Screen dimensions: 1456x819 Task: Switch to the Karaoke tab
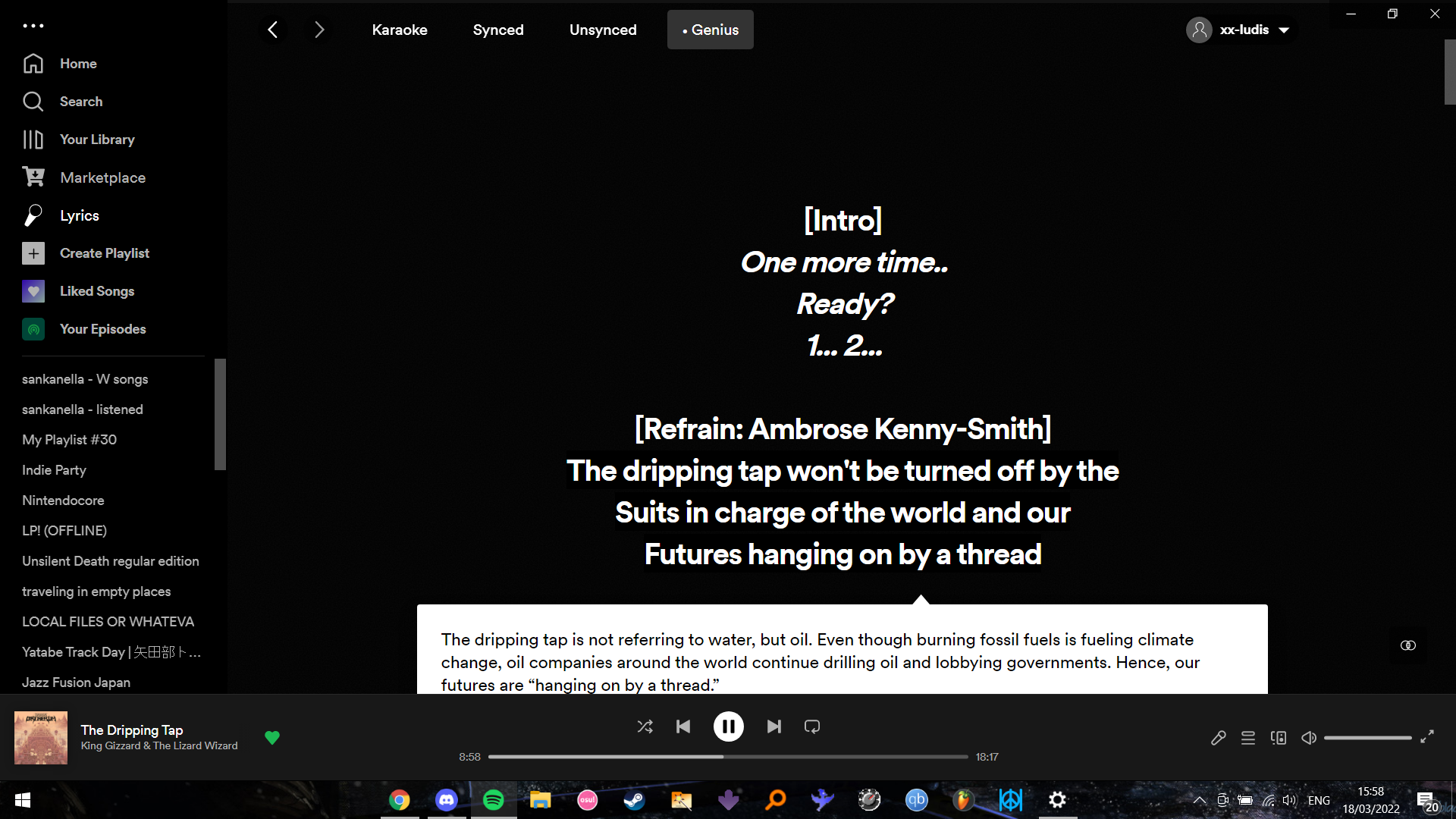coord(400,30)
